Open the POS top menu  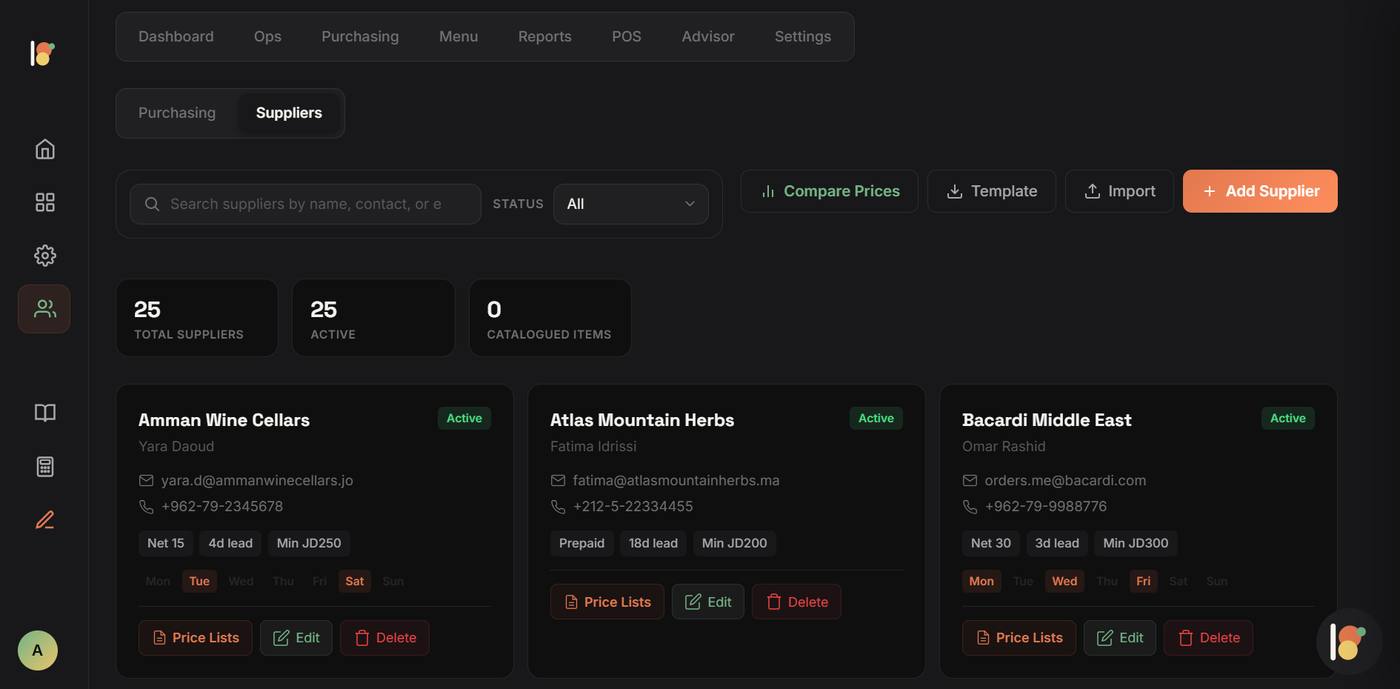click(x=627, y=36)
